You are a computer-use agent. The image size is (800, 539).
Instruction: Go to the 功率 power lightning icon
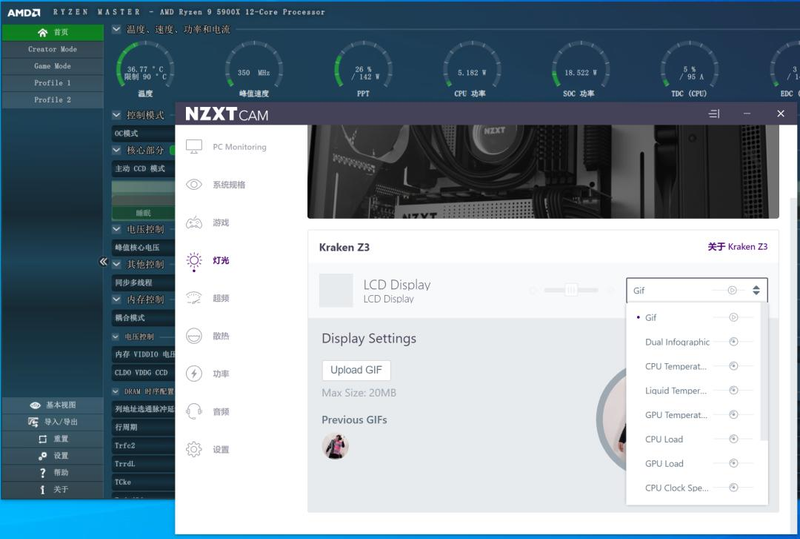pos(195,374)
